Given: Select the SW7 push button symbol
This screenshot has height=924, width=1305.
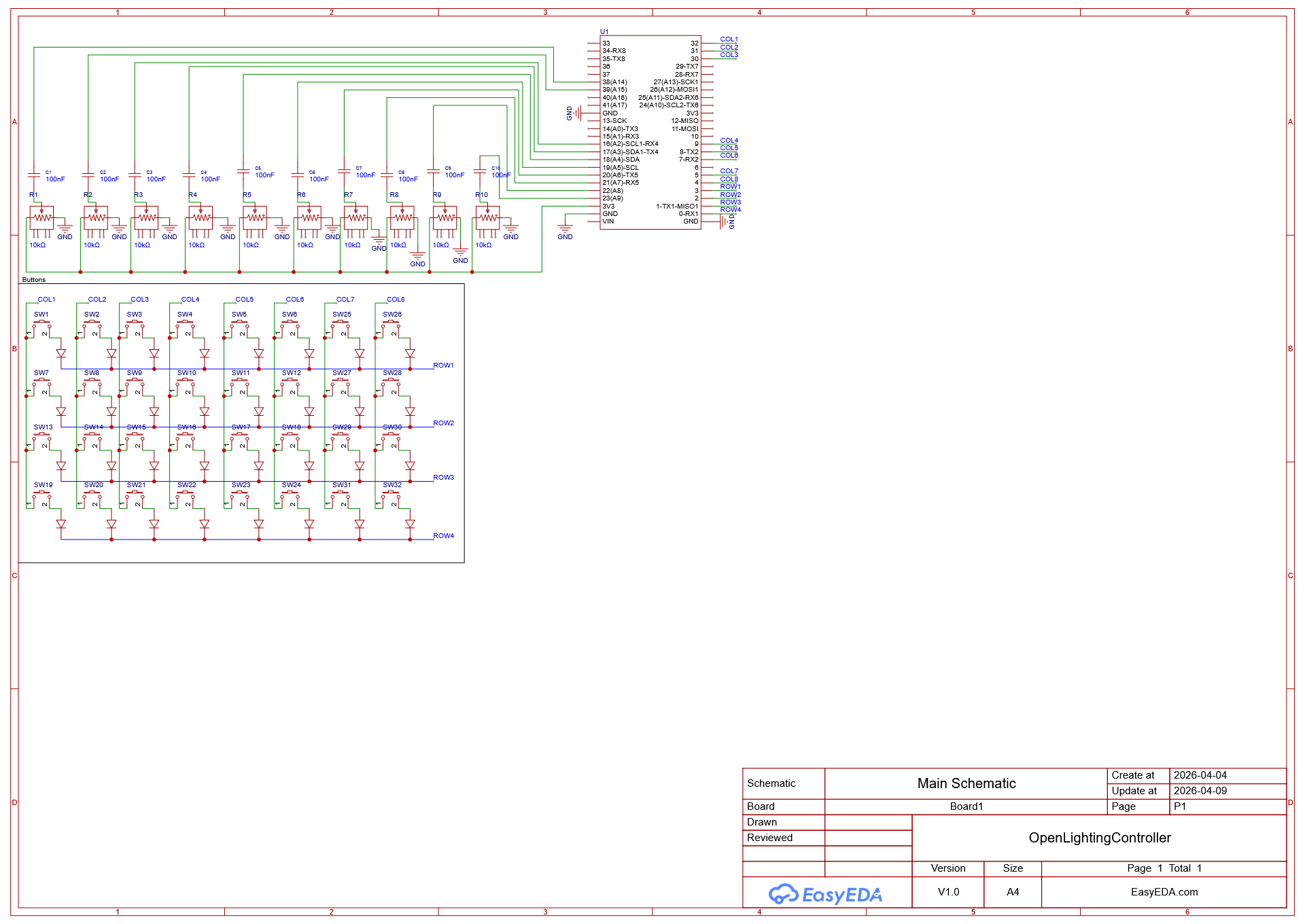Looking at the screenshot, I should pos(41,388).
